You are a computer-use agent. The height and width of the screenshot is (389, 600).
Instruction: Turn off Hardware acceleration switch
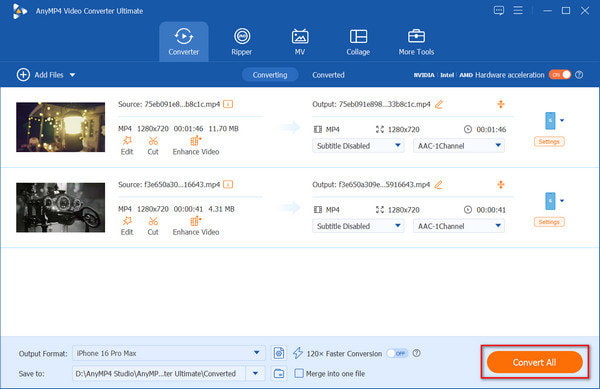pyautogui.click(x=560, y=75)
